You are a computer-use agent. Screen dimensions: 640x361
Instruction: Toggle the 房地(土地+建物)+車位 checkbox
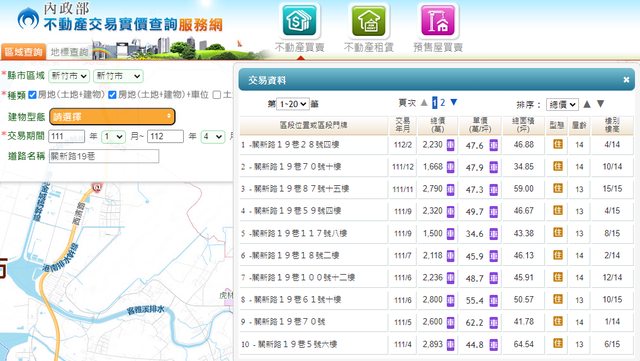tap(112, 95)
